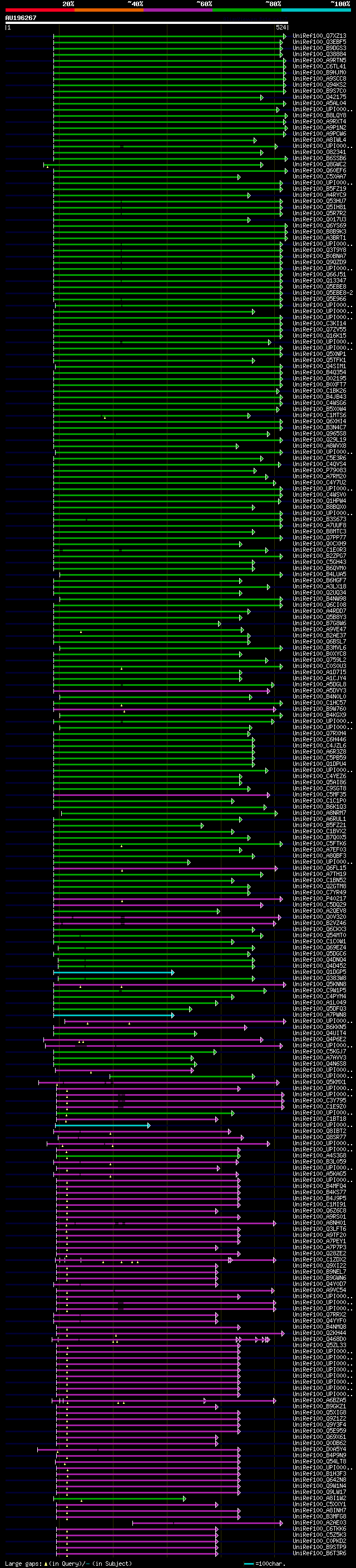This screenshot has width=356, height=1568.
Task: Click the purple ~60% identity color bar
Action: pos(177,10)
